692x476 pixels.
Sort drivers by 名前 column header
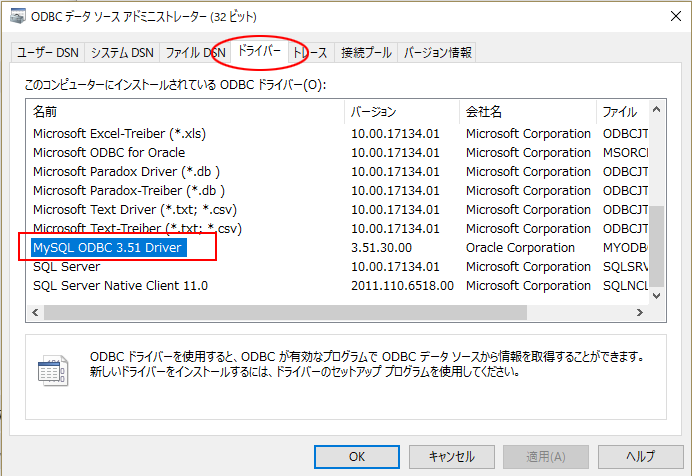185,111
